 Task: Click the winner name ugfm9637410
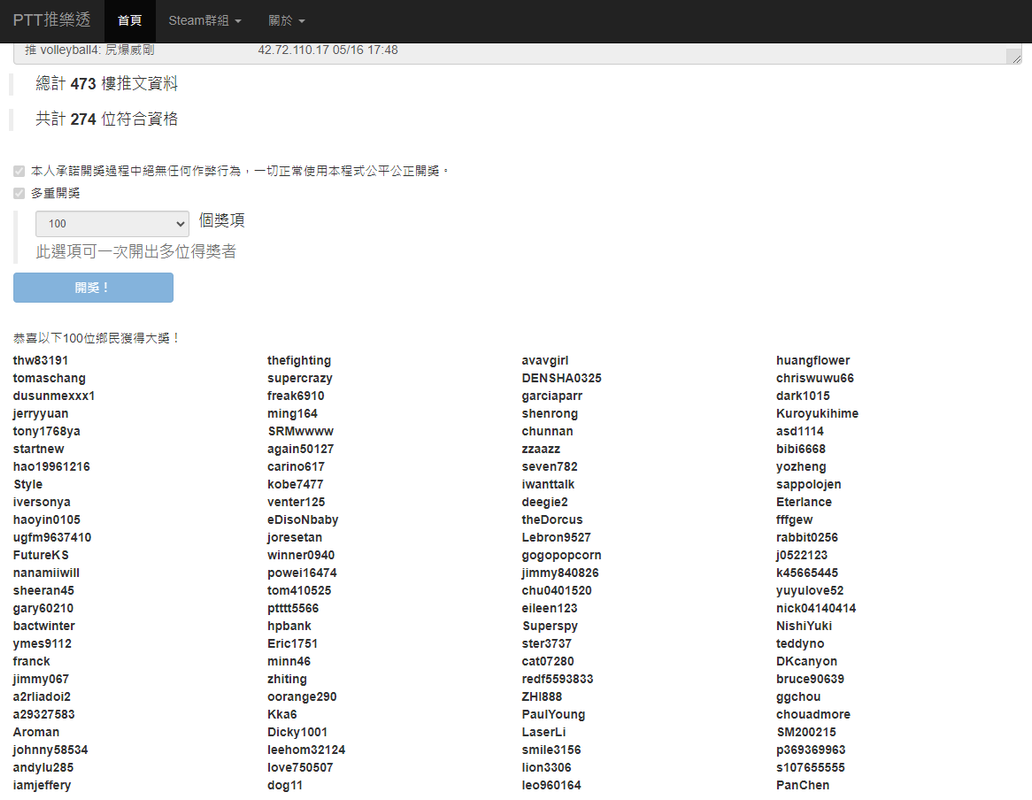[x=52, y=538]
